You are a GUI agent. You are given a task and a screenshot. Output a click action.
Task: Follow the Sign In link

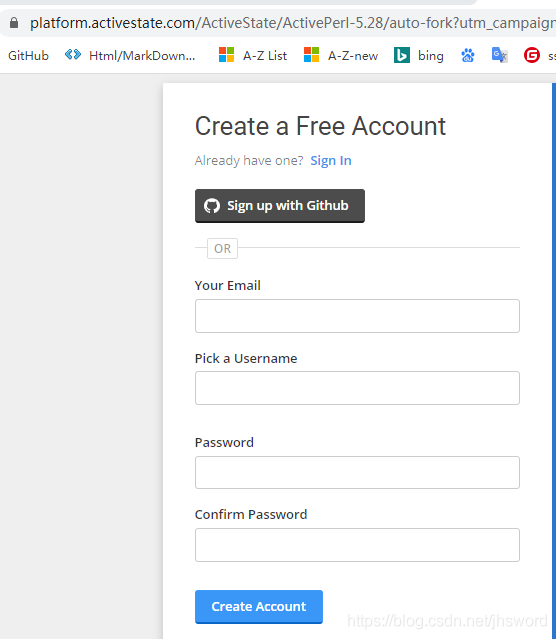pyautogui.click(x=331, y=161)
